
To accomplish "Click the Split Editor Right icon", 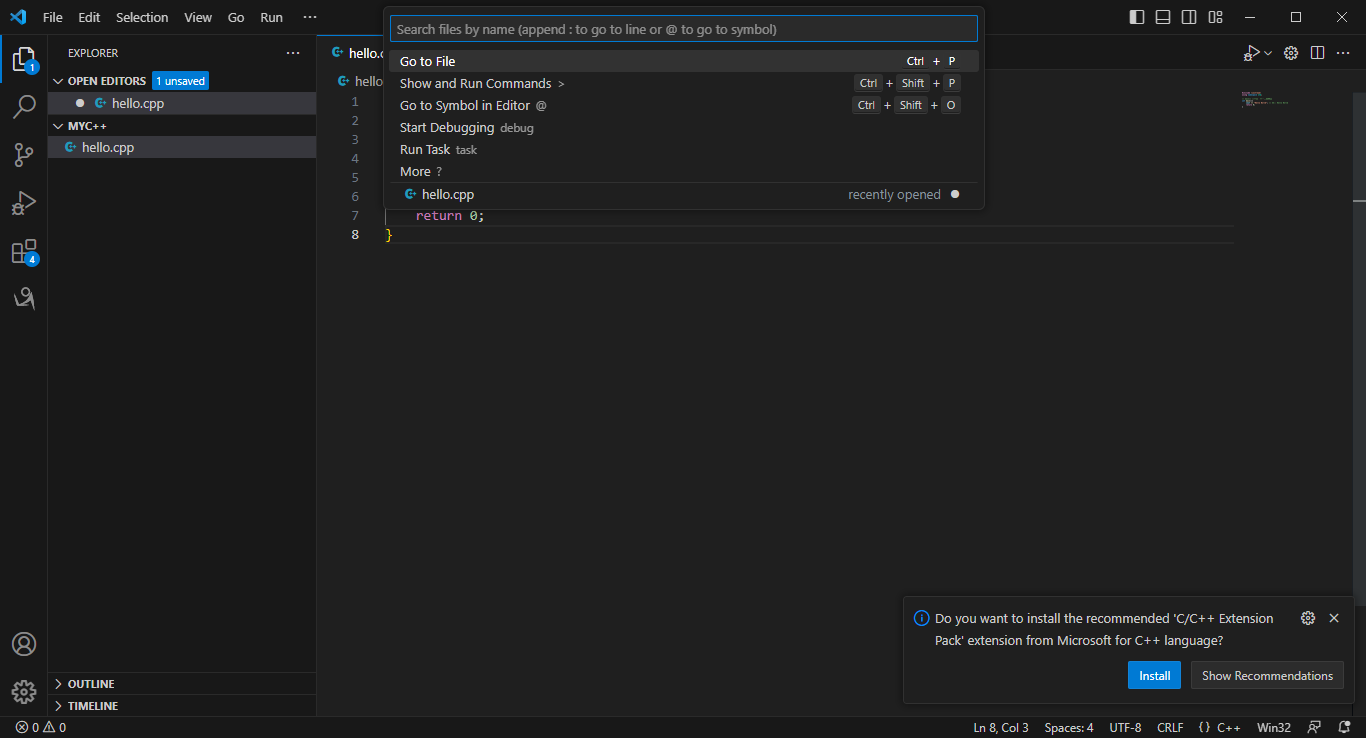I will click(1318, 53).
